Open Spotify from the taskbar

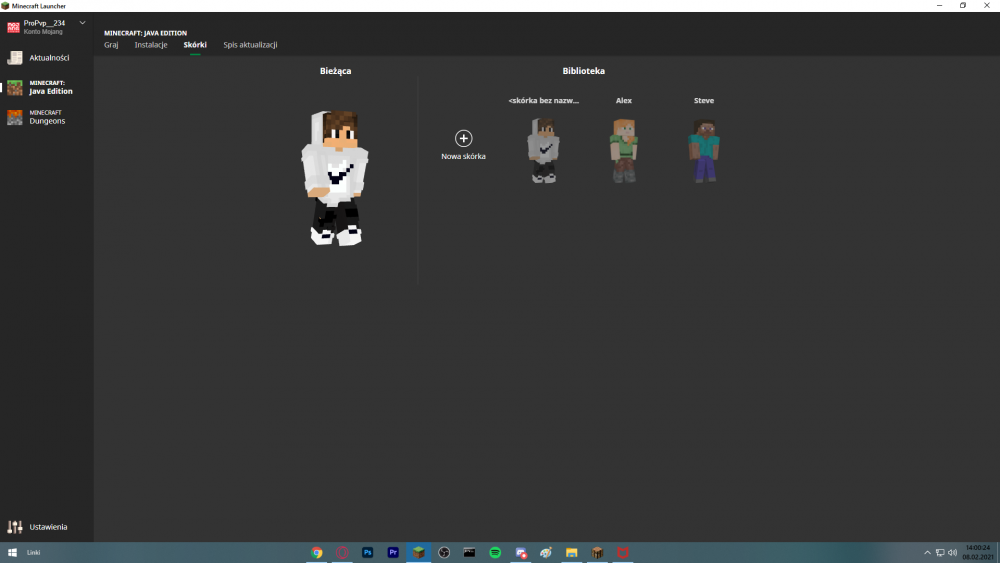(495, 552)
